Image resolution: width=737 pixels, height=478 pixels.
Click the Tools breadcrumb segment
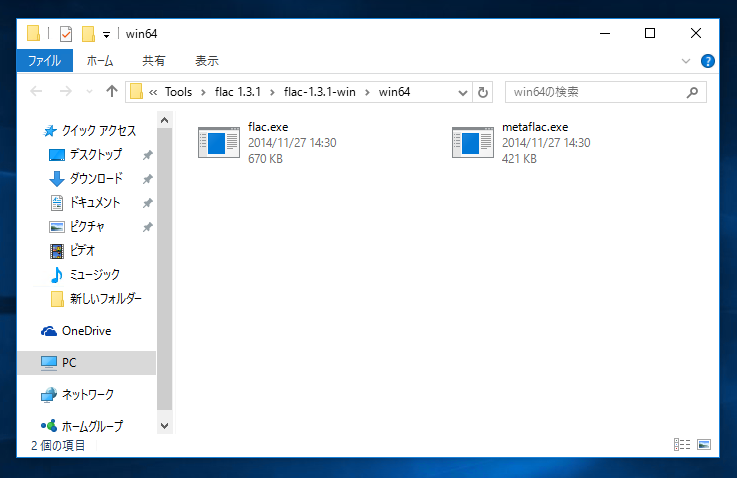coord(178,92)
